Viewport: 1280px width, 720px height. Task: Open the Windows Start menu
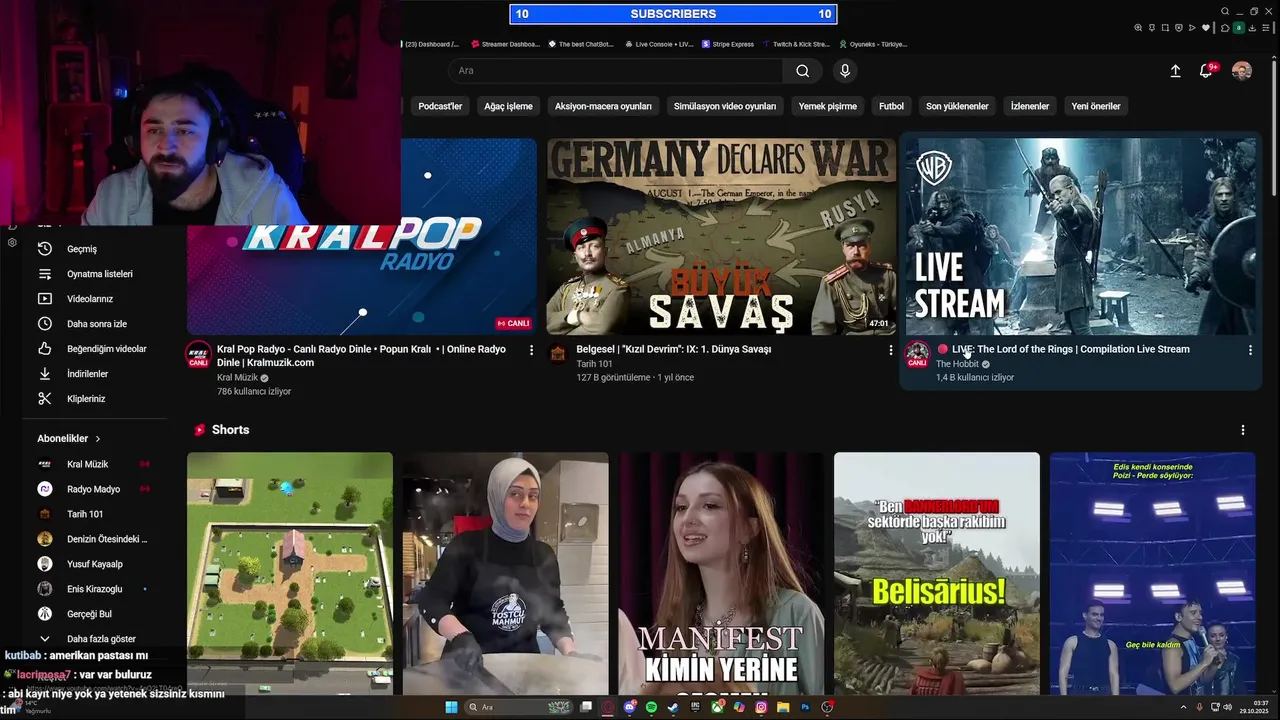(451, 707)
